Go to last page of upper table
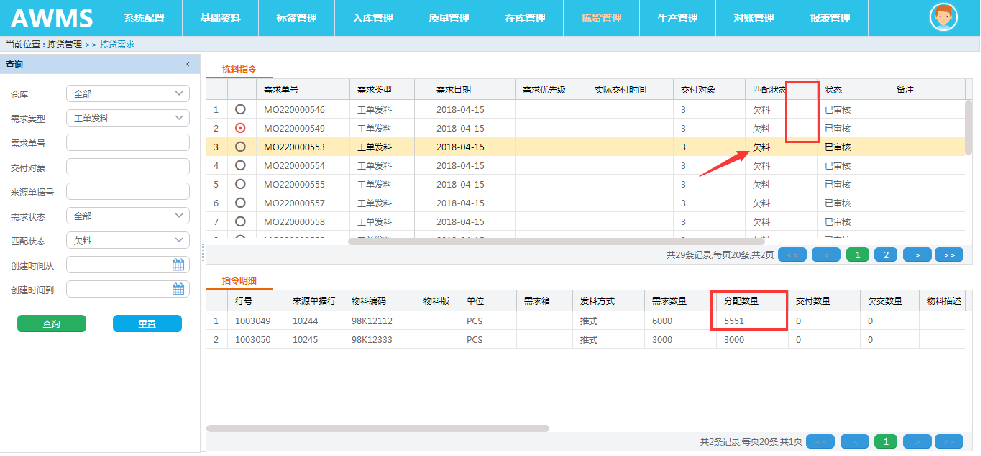The image size is (981, 456). (949, 255)
